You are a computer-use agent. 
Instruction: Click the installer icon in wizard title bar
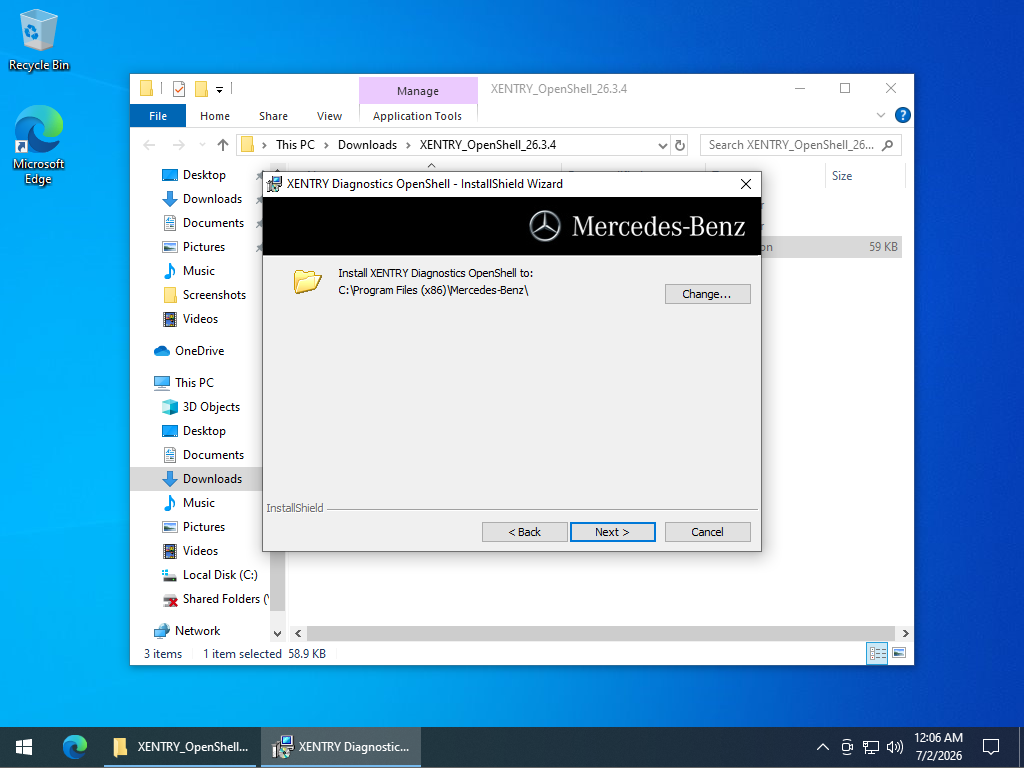coord(275,184)
